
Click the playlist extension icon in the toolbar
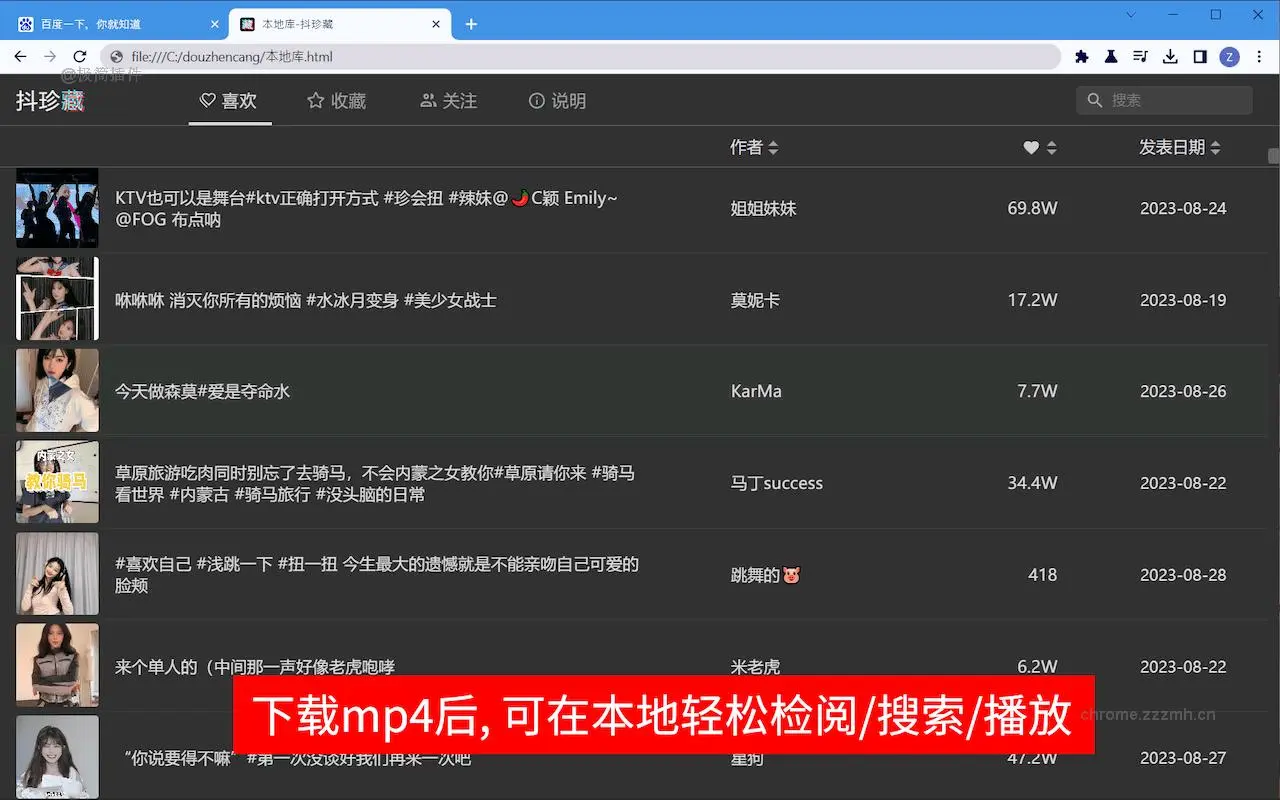(1140, 57)
